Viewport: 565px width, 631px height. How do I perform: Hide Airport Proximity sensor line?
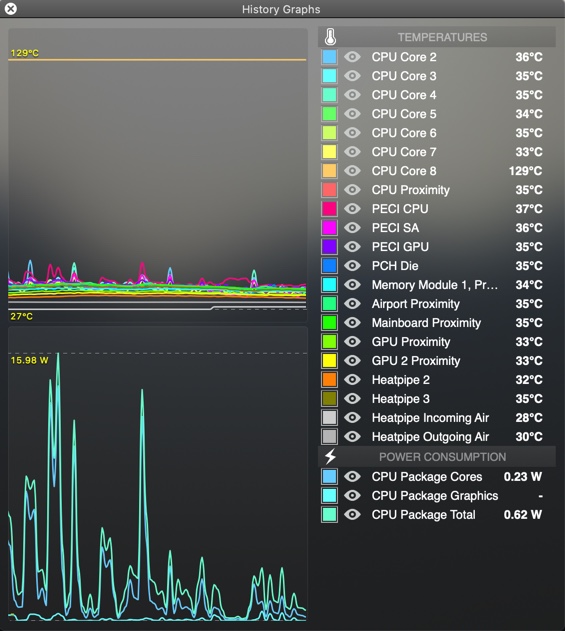pos(352,303)
